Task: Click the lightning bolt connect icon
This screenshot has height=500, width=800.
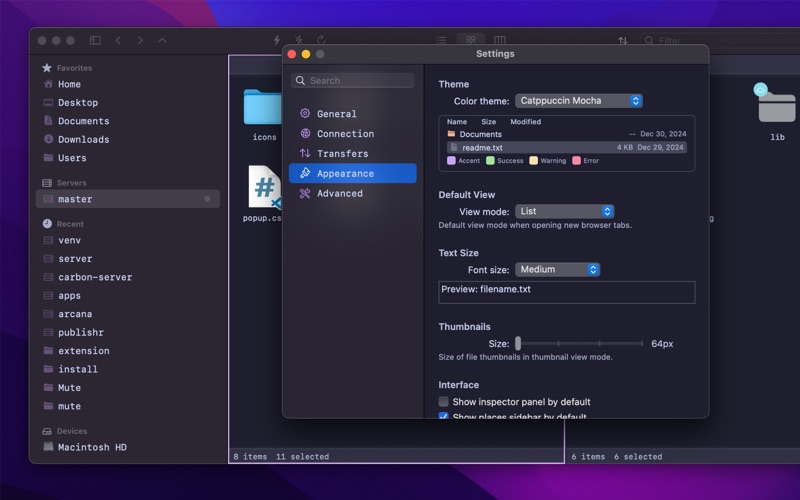Action: [x=277, y=40]
